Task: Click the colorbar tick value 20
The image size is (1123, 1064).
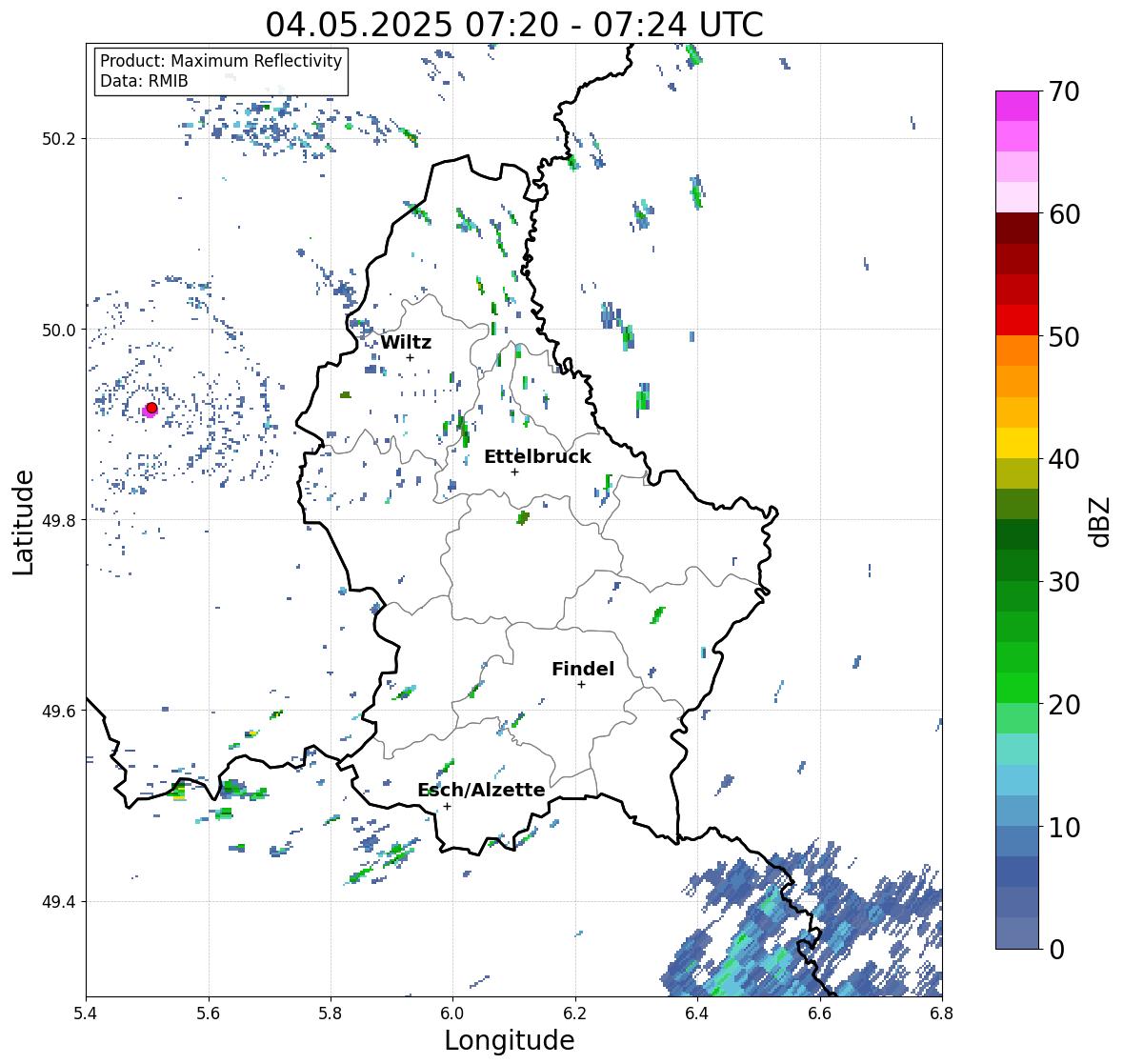Action: point(1064,705)
